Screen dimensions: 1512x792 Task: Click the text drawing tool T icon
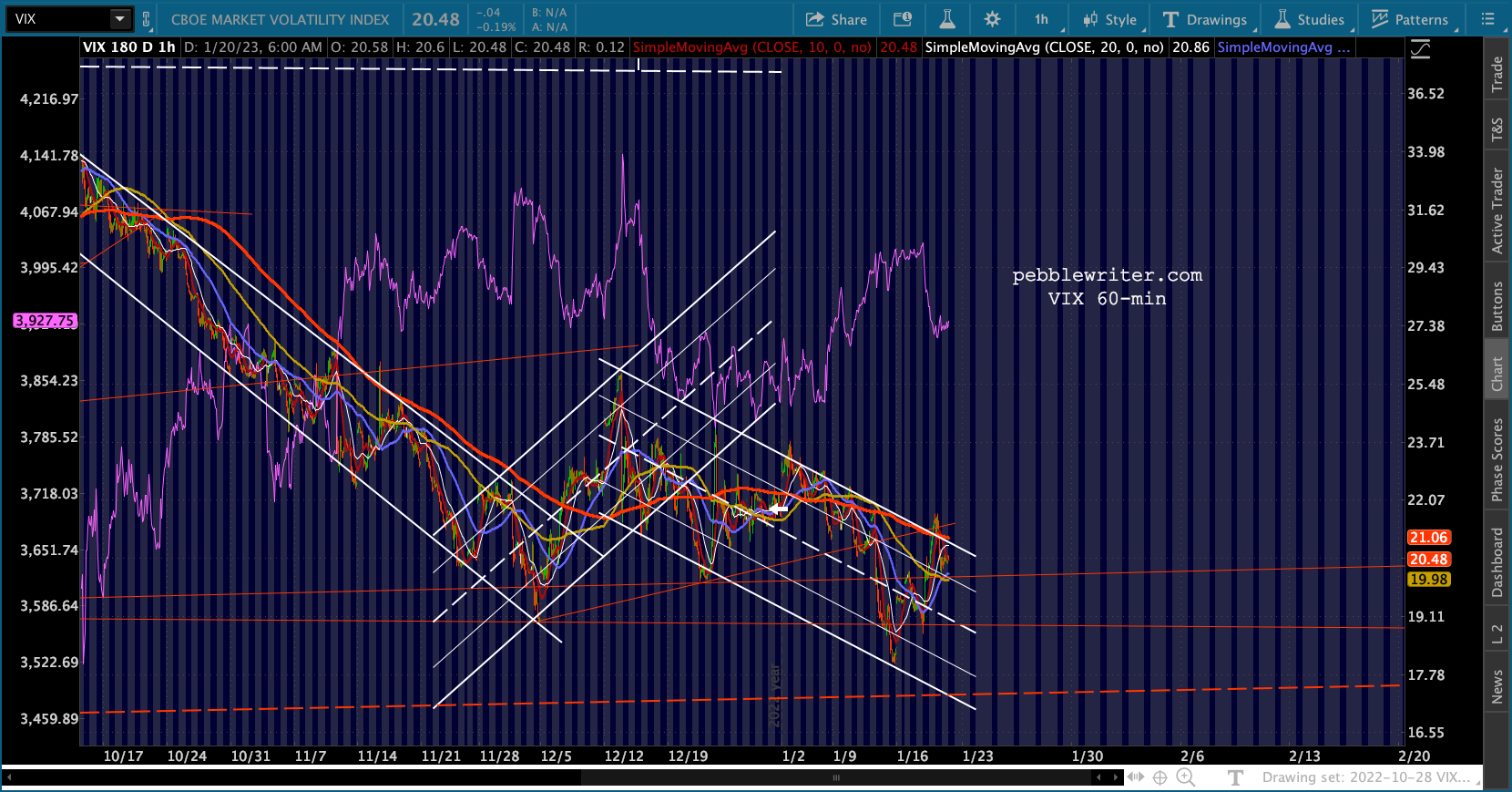click(x=1235, y=777)
